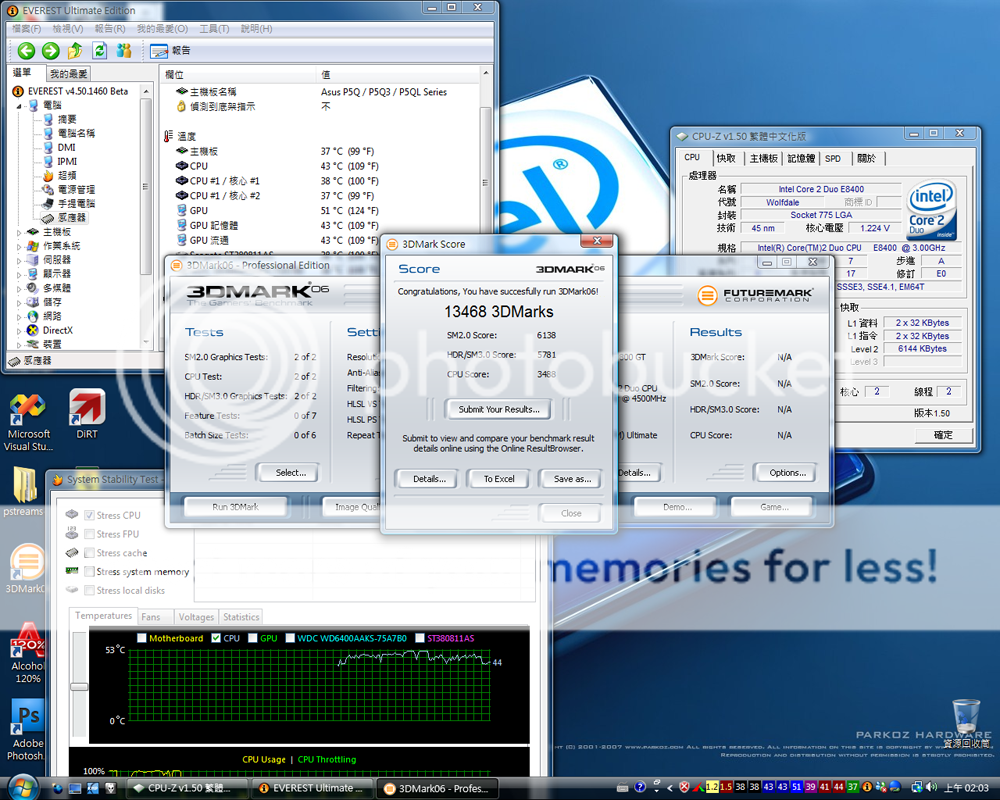Switch to the 快取 tab in CPU-Z
Image resolution: width=1000 pixels, height=800 pixels.
tap(726, 158)
